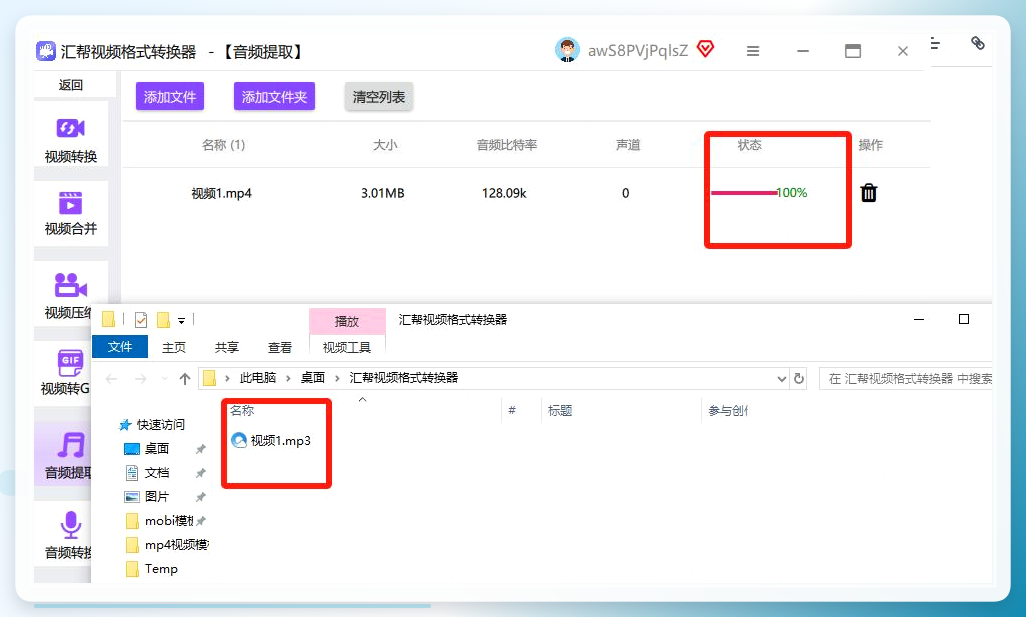Click the 返回 back button
This screenshot has height=617, width=1026.
(71, 85)
